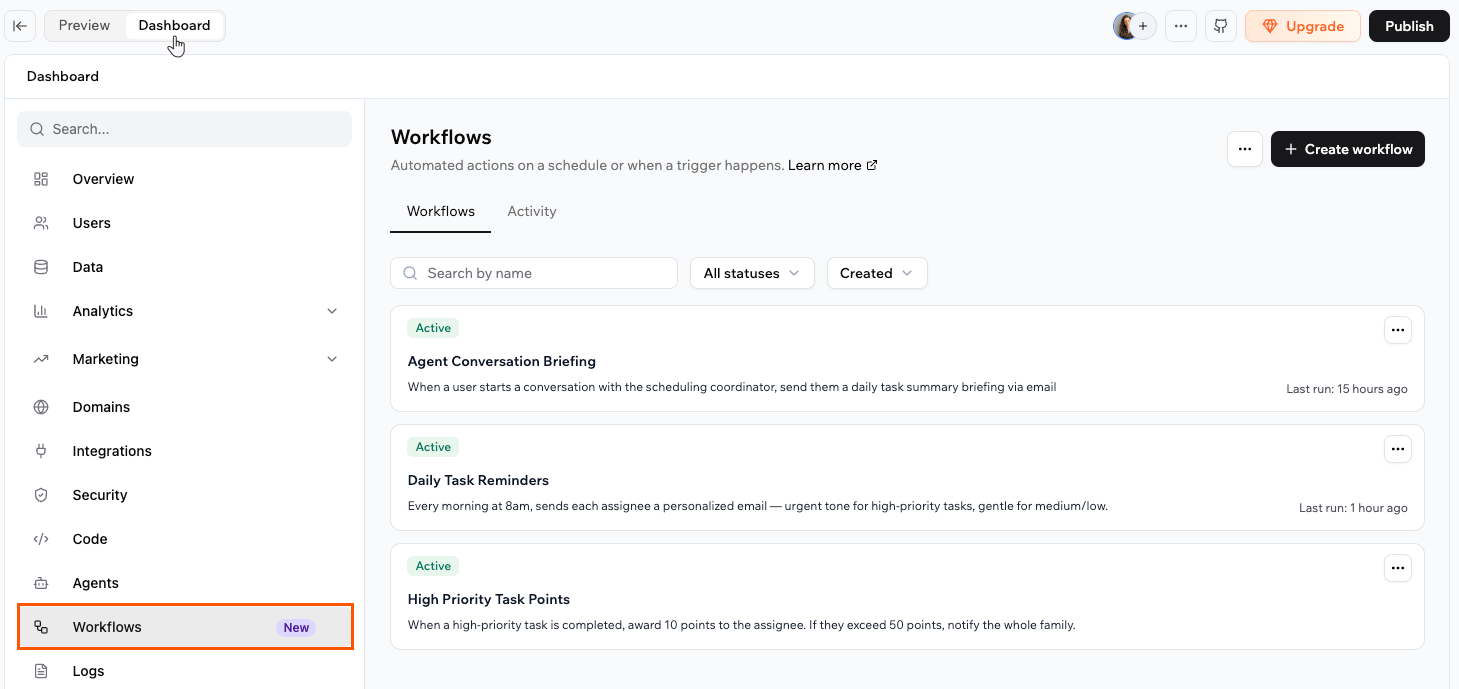Open the Created sort dropdown

[877, 273]
